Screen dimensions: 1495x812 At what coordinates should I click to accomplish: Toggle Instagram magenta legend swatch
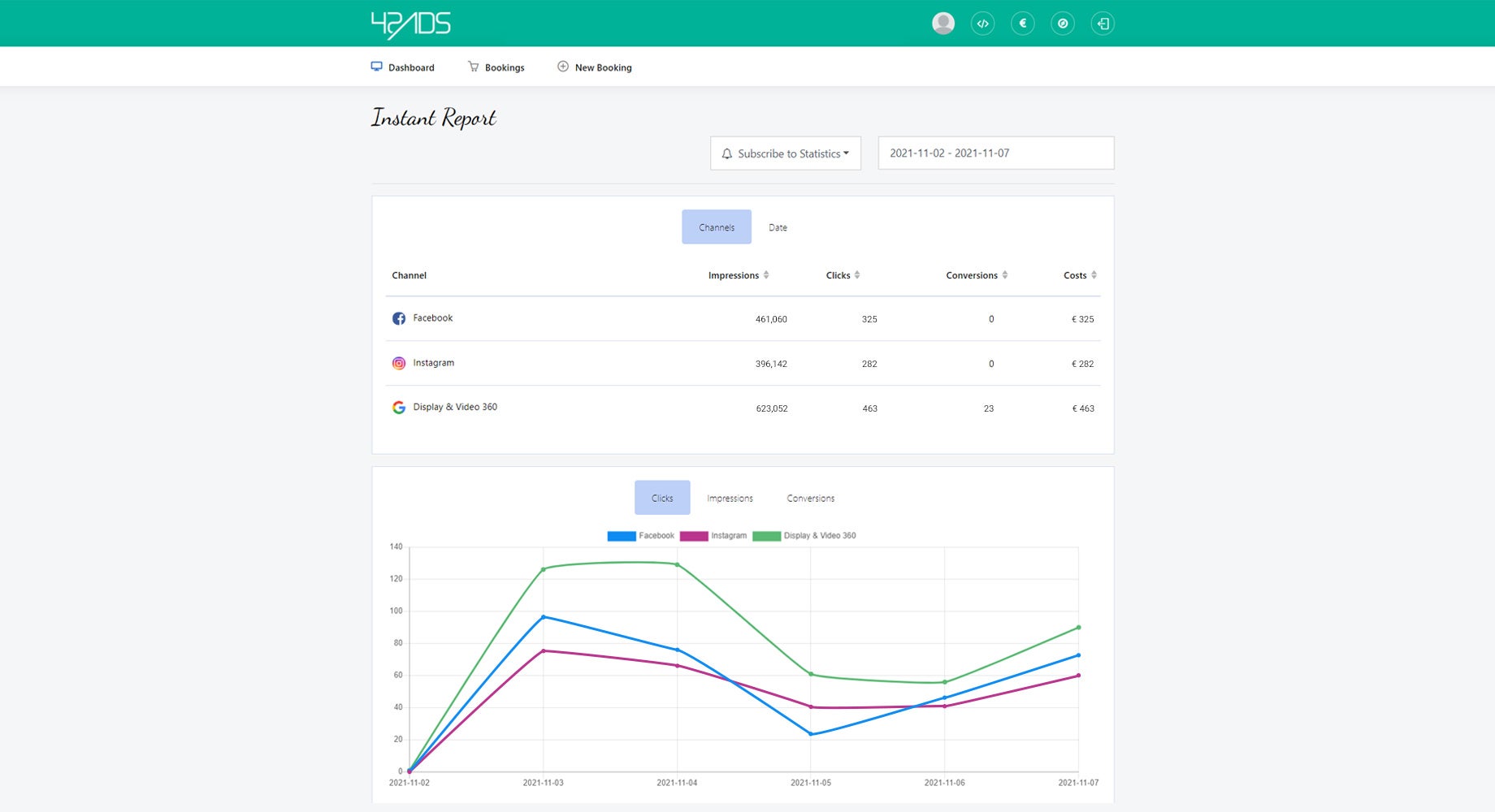coord(694,536)
